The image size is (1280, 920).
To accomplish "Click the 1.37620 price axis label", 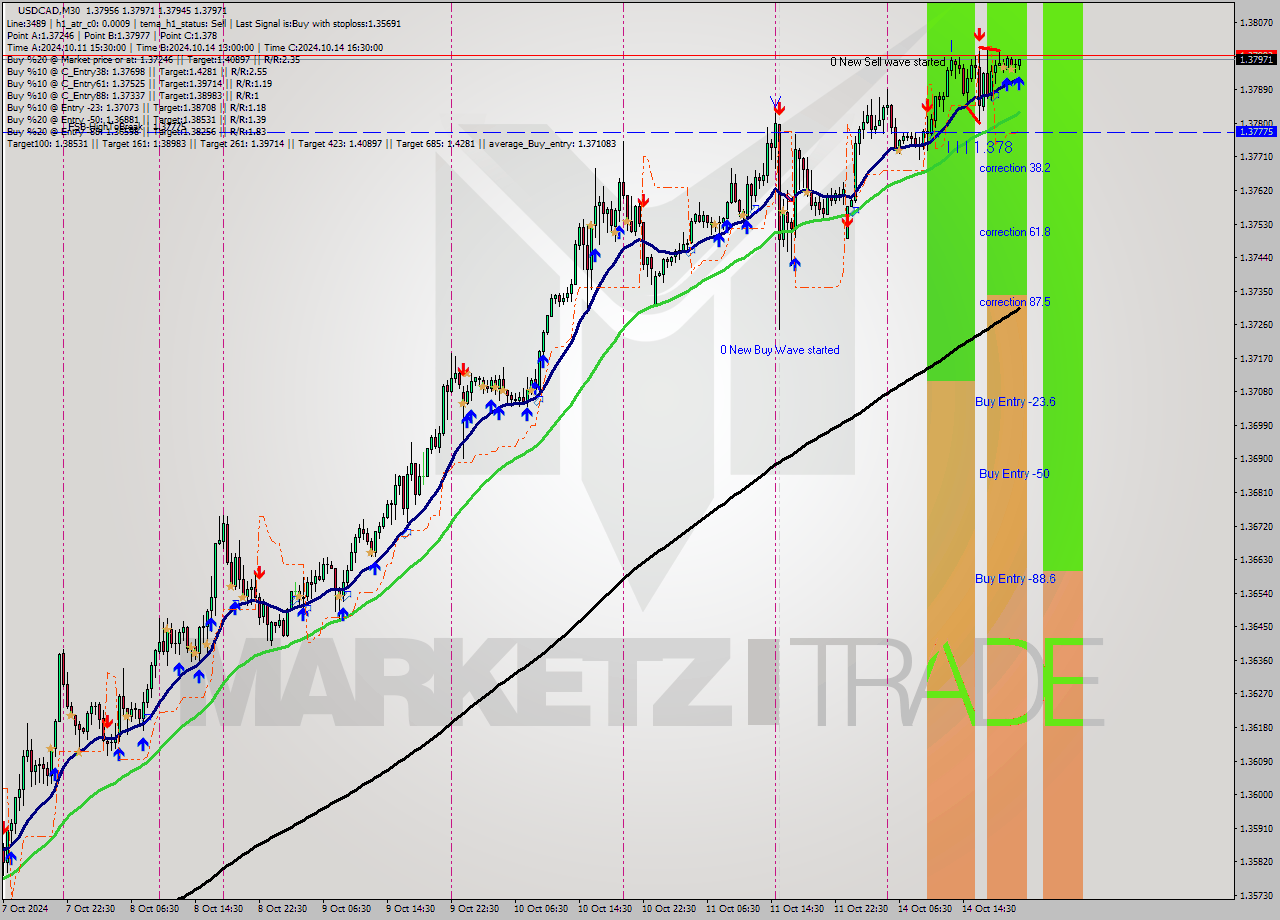I will click(1256, 190).
